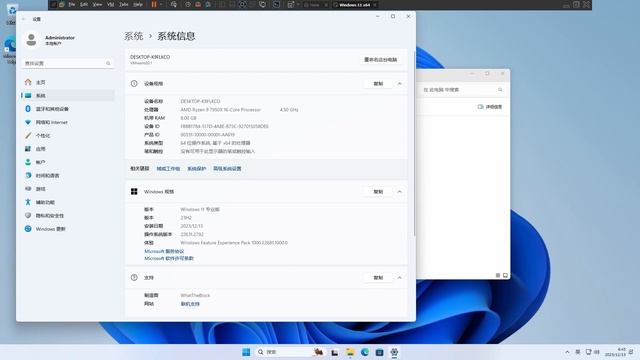Click the Settings back arrow

pyautogui.click(x=24, y=19)
